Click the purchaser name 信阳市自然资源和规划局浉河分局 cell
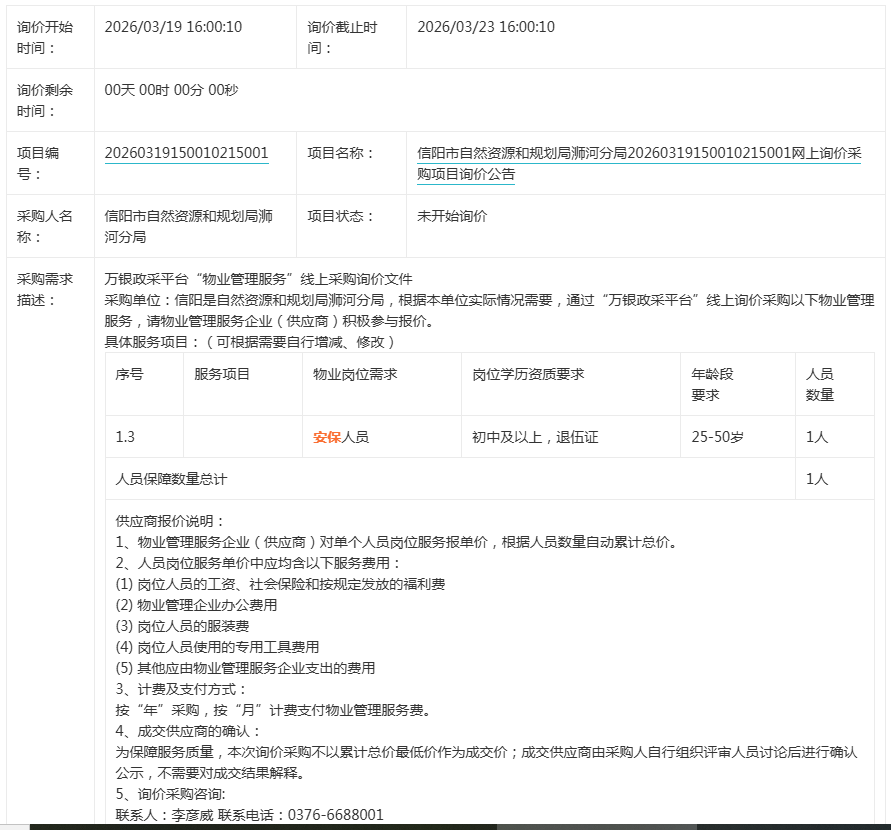Screen dimensions: 891x830 point(188,226)
